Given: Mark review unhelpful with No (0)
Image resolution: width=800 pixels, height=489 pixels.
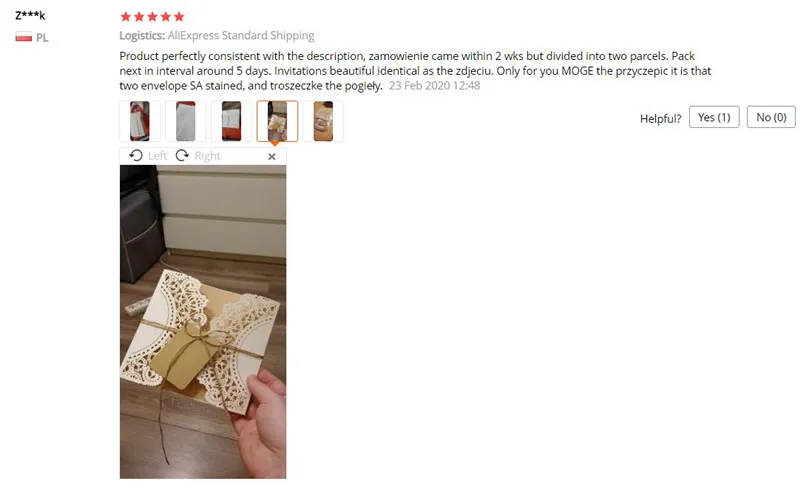Looking at the screenshot, I should [x=771, y=117].
